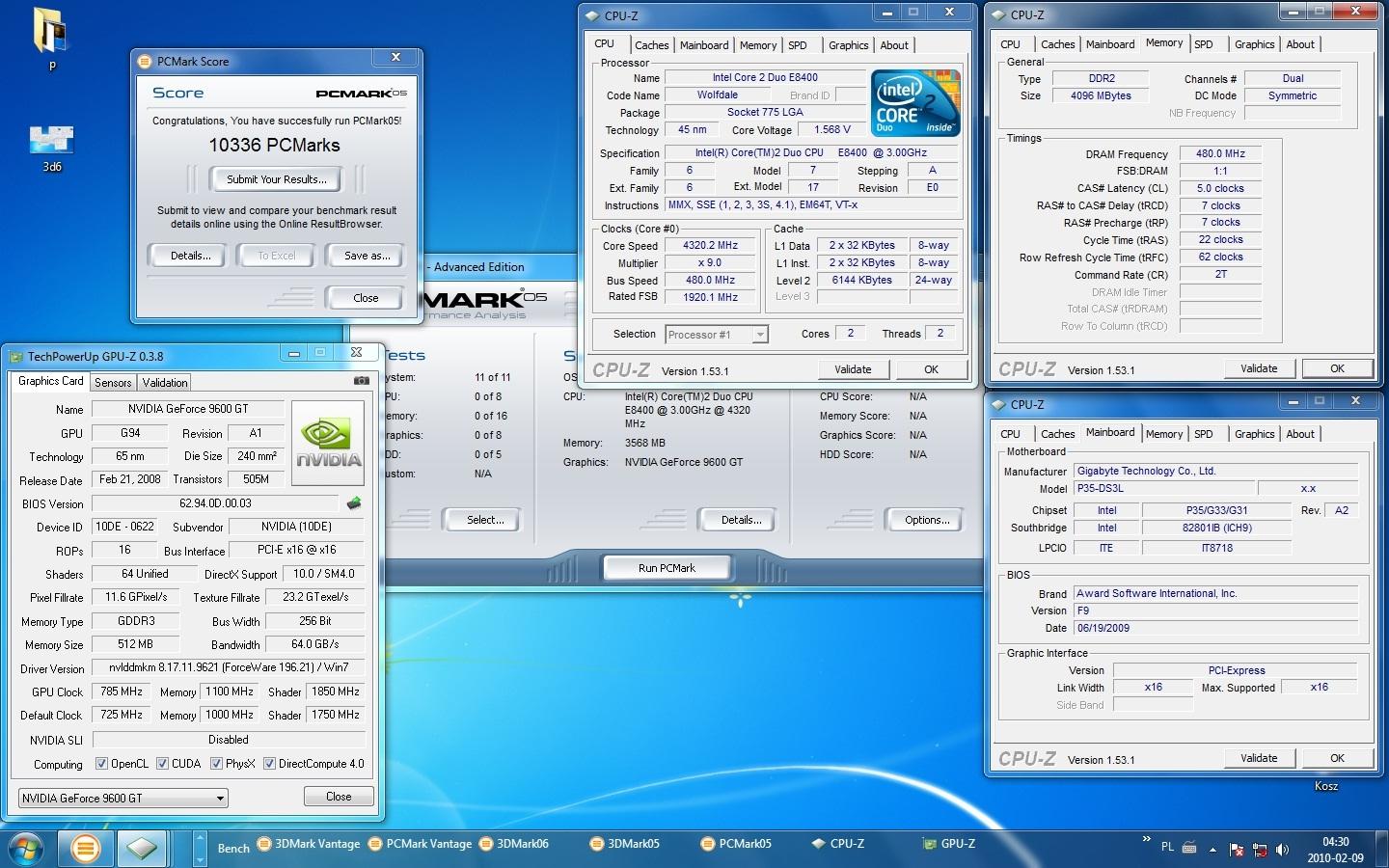The width and height of the screenshot is (1389, 868).
Task: Click OK in the memory CPU-Z window
Action: [x=1337, y=368]
